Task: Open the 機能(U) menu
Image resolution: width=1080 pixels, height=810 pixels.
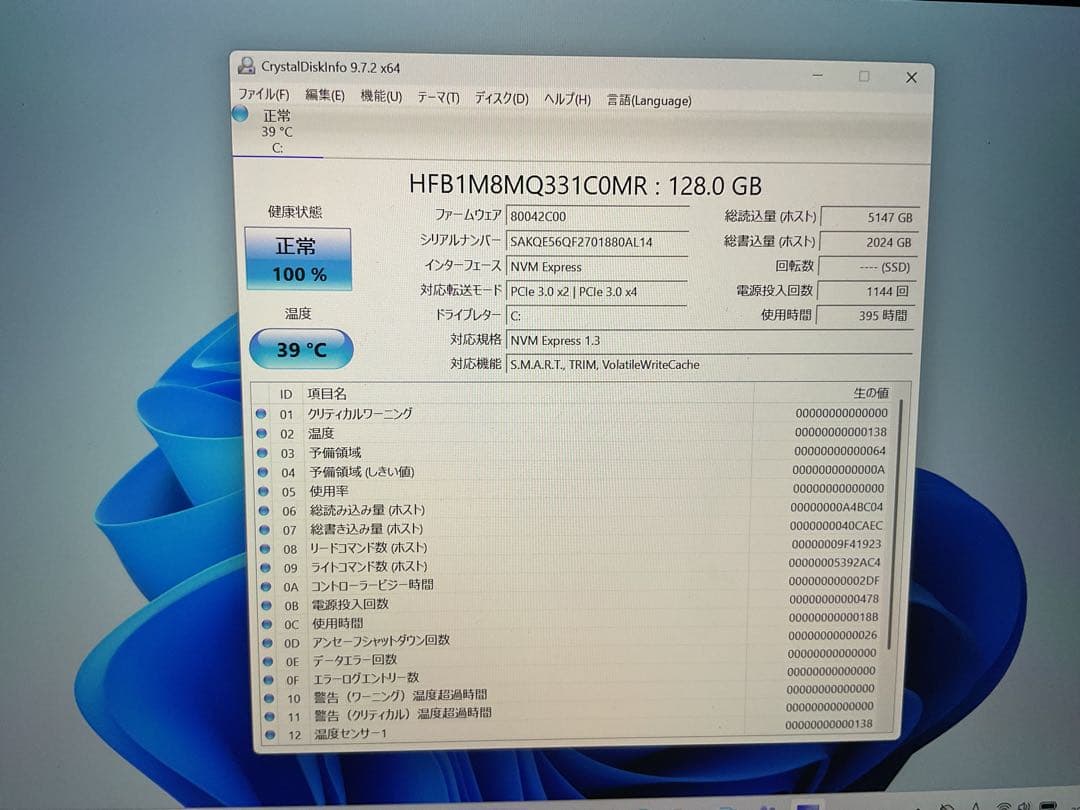Action: [380, 97]
